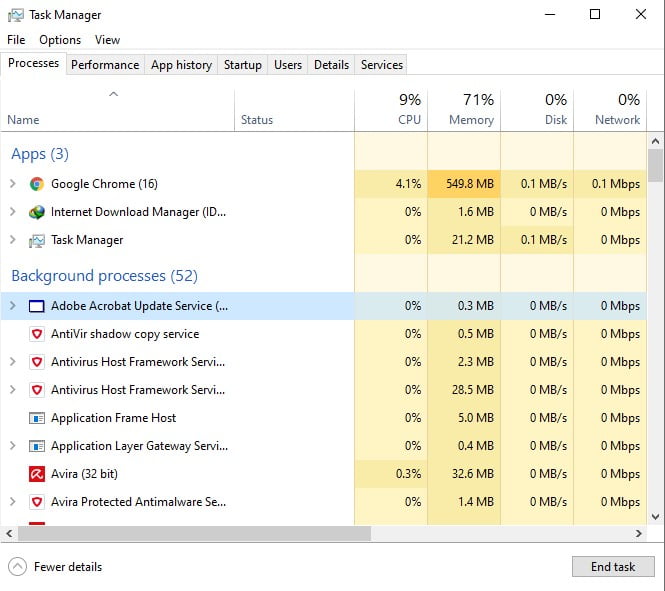Click the Fewer details circular arrow icon
Viewport: 665px width, 591px height.
[x=17, y=567]
